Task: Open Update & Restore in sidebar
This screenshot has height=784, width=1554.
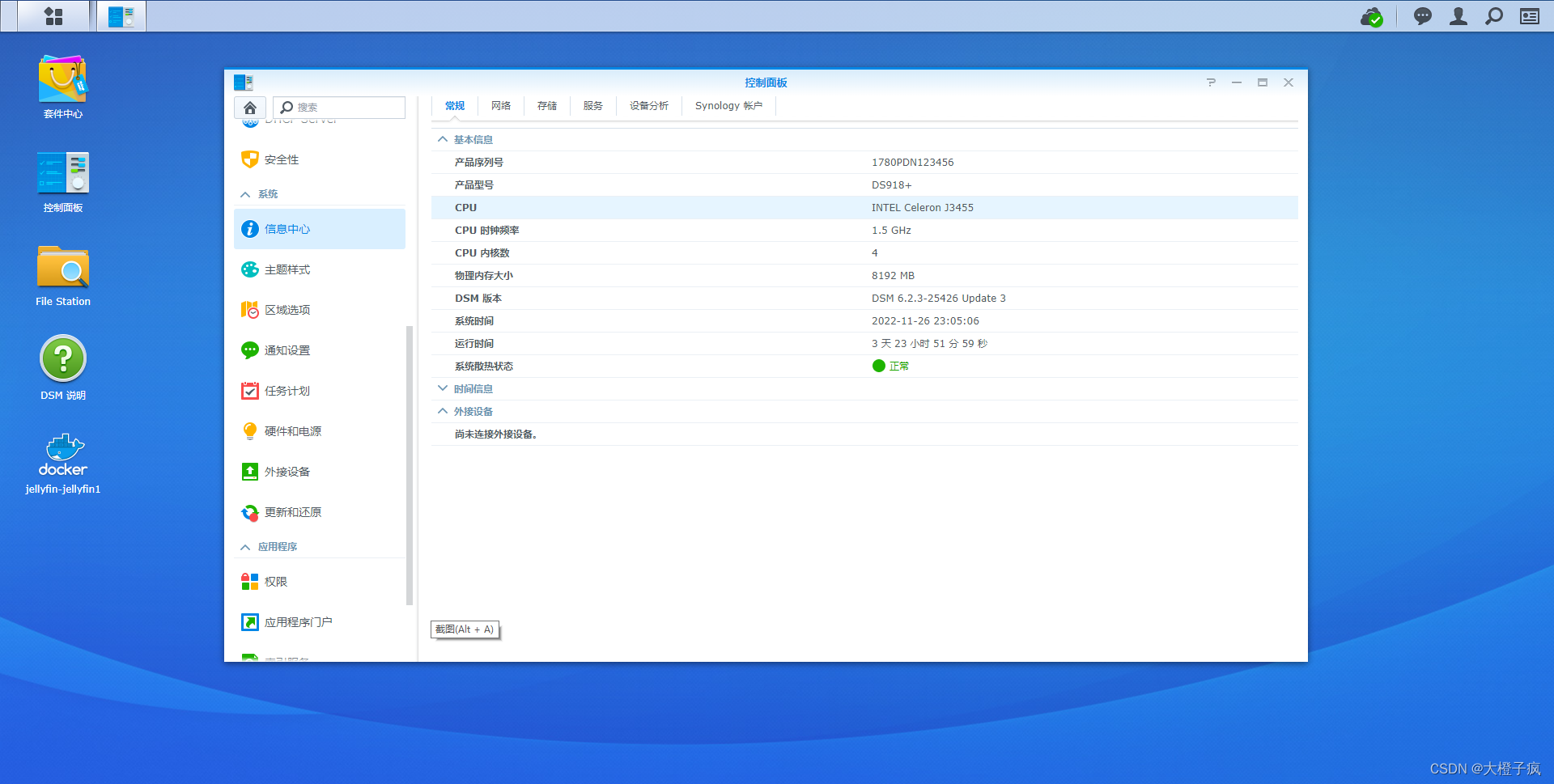Action: tap(320, 512)
